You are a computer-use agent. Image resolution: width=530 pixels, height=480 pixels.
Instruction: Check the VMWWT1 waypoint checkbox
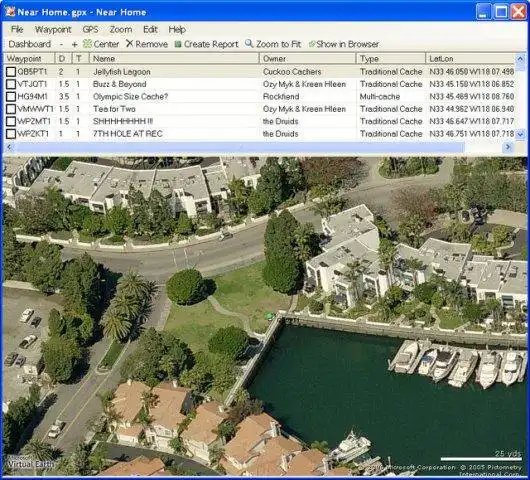click(11, 109)
